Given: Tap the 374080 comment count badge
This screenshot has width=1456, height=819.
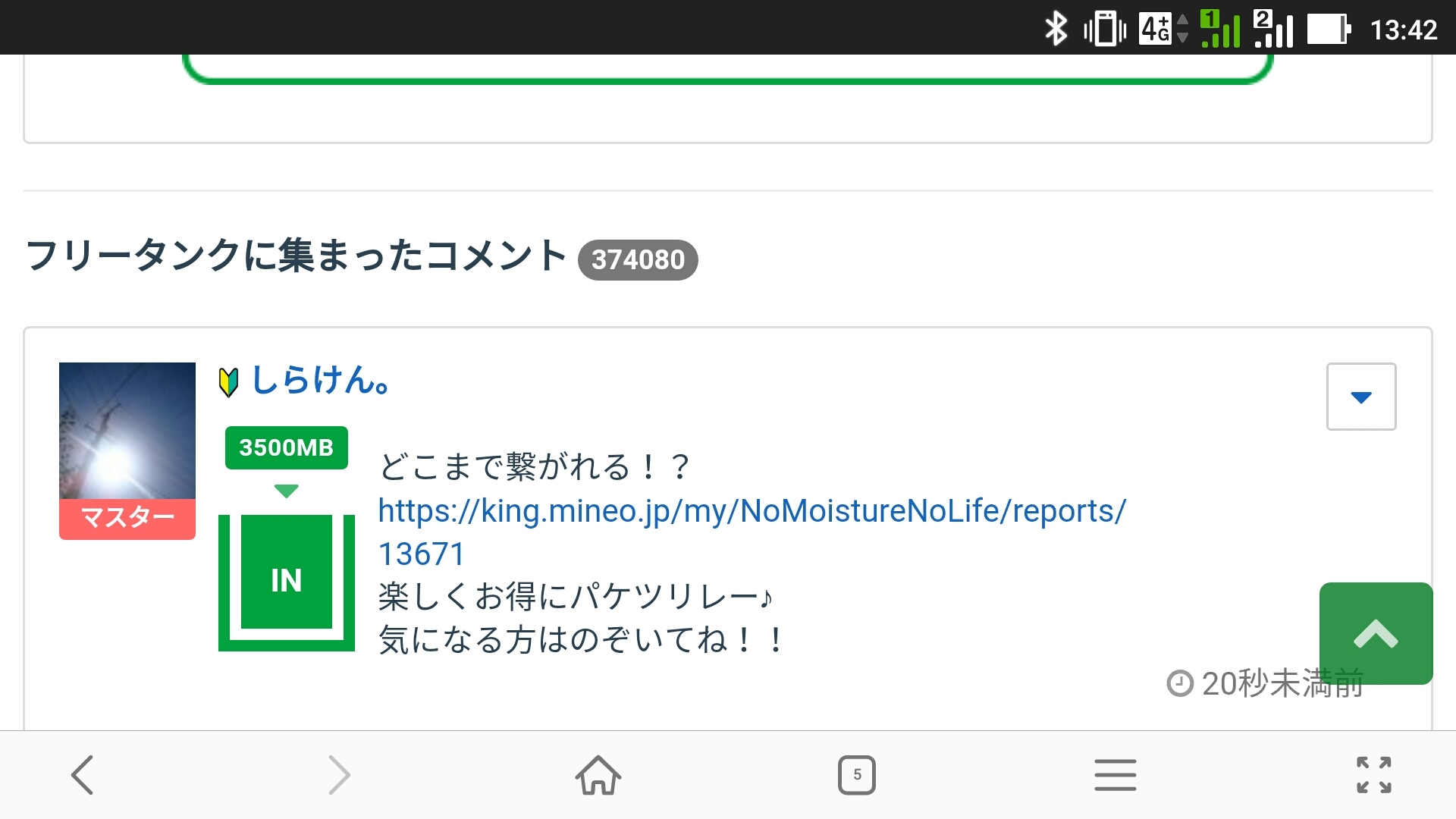Looking at the screenshot, I should (x=638, y=260).
